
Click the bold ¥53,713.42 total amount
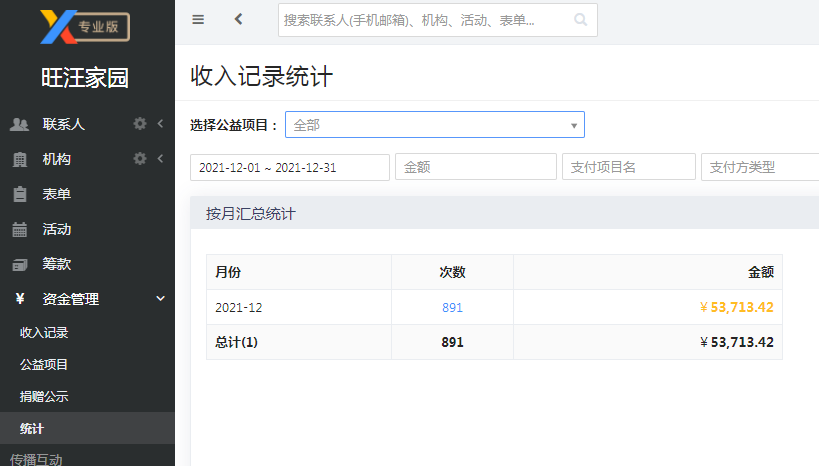point(737,342)
